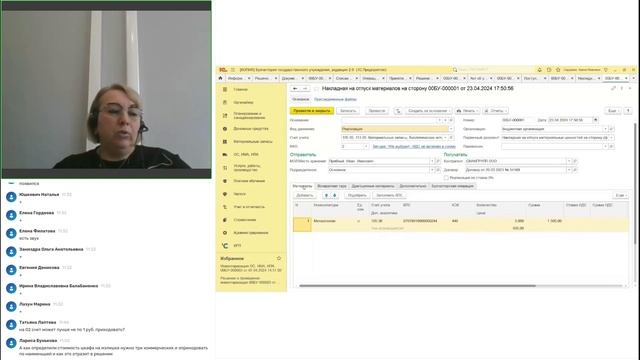Expand the Контрагент dropdown
Viewport: 640px width, 360px height.
click(569, 161)
